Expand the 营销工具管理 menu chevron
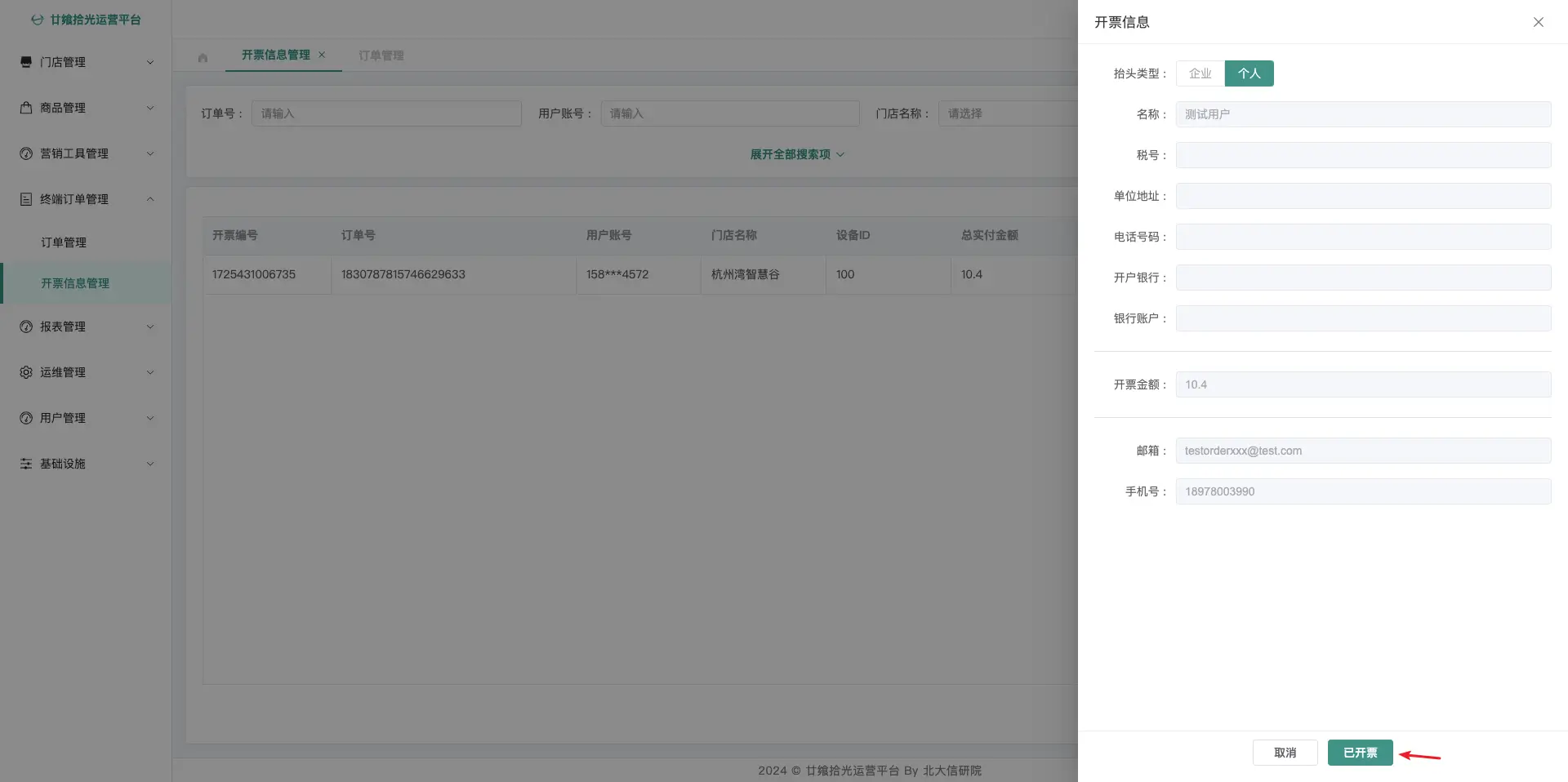Viewport: 1568px width, 782px height. click(x=150, y=153)
